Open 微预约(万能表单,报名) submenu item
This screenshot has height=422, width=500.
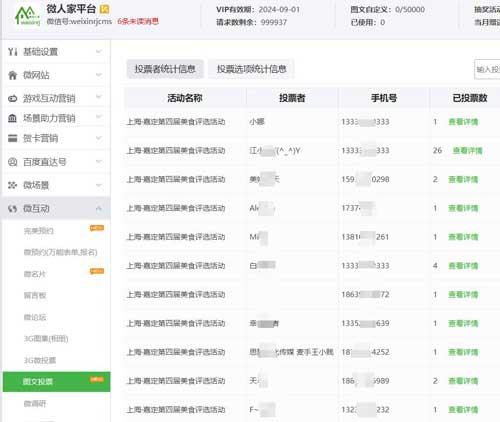pos(60,252)
